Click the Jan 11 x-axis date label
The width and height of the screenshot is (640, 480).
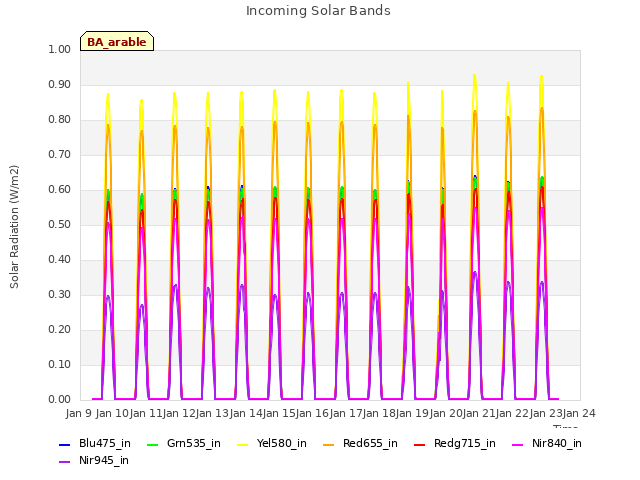[146, 414]
